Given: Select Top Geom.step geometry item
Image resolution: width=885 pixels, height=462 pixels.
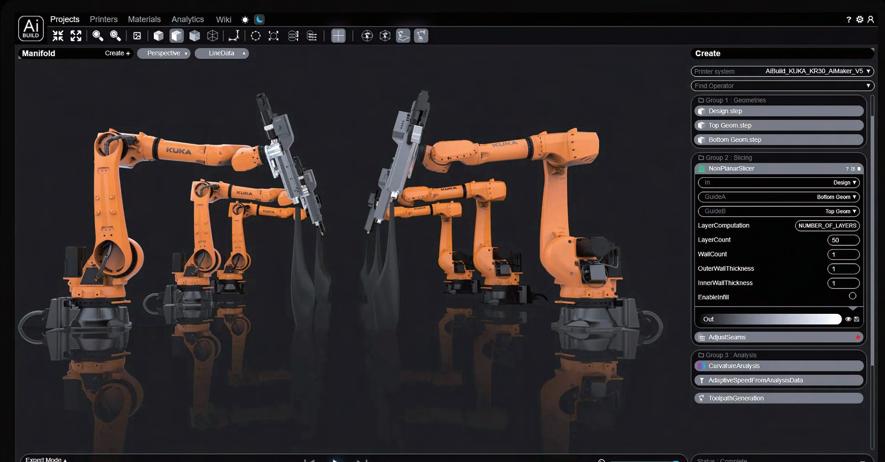Looking at the screenshot, I should (779, 125).
